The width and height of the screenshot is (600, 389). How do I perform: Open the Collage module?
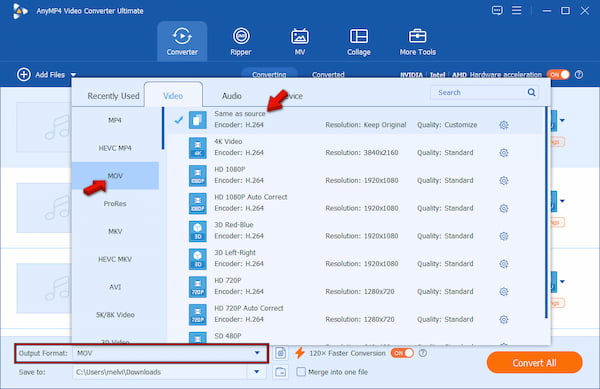(359, 41)
